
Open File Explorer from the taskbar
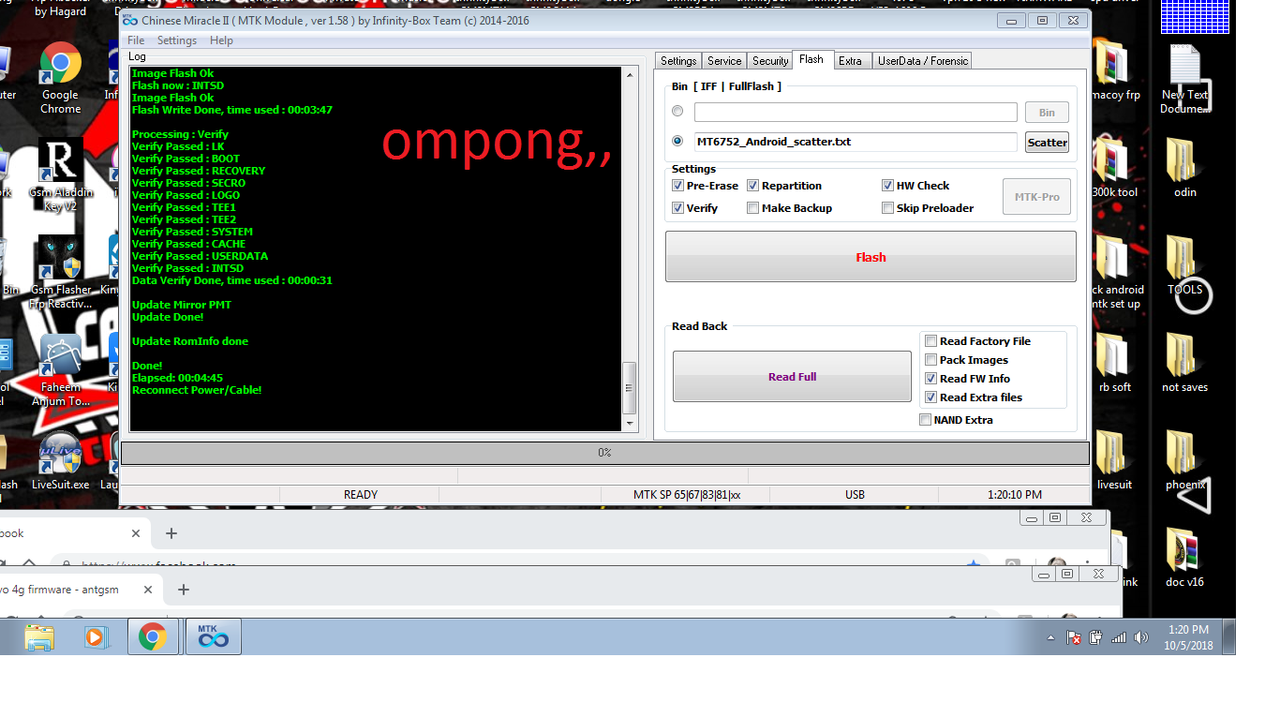pyautogui.click(x=39, y=637)
